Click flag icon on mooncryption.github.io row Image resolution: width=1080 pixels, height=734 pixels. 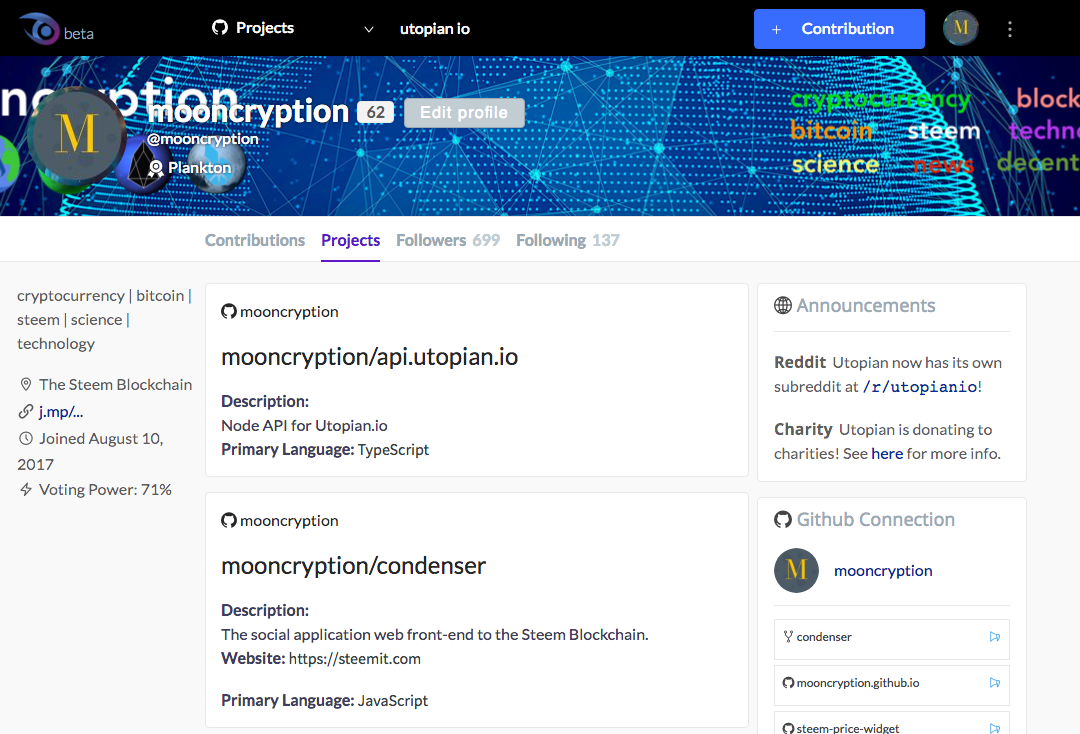tap(995, 683)
